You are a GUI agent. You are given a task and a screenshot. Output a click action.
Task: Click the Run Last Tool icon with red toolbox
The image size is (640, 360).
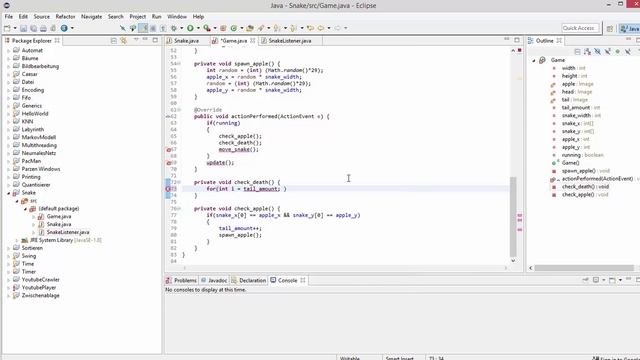click(x=207, y=28)
